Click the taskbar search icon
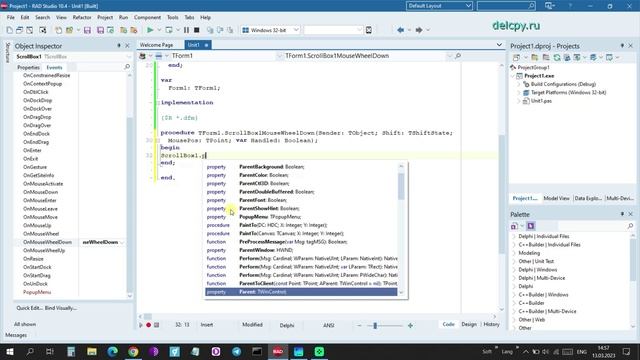The width and height of the screenshot is (640, 360). click(30, 351)
